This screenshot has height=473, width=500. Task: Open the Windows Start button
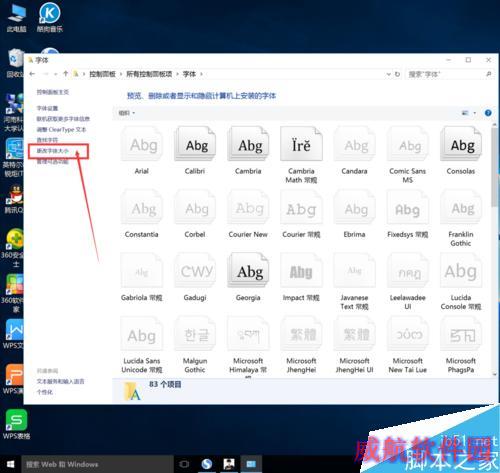click(x=10, y=464)
